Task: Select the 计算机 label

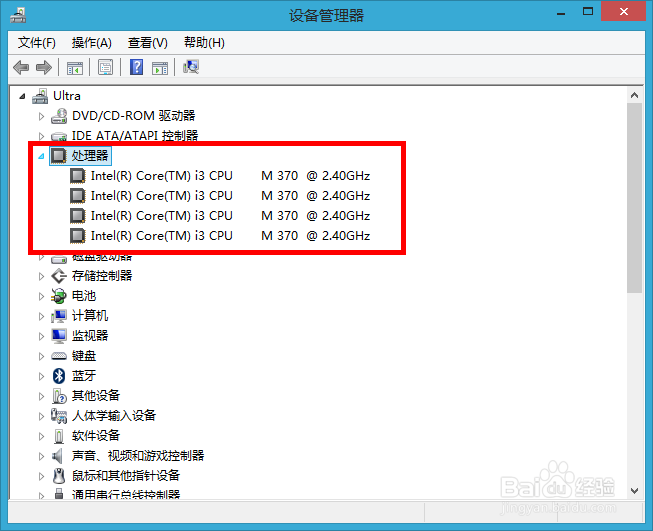Action: click(x=90, y=316)
